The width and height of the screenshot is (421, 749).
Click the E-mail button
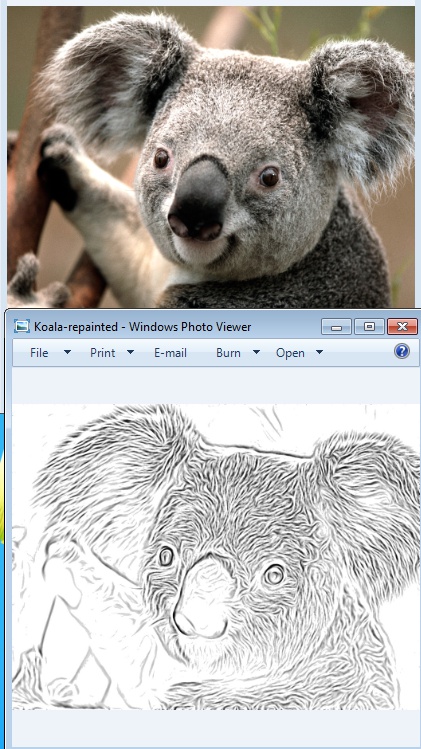pyautogui.click(x=171, y=353)
